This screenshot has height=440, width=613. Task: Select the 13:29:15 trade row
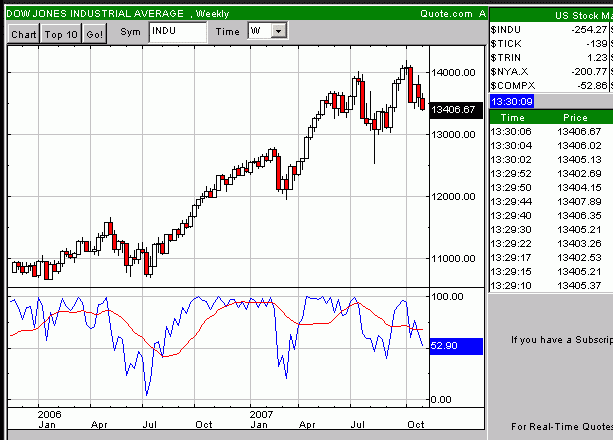[551, 272]
